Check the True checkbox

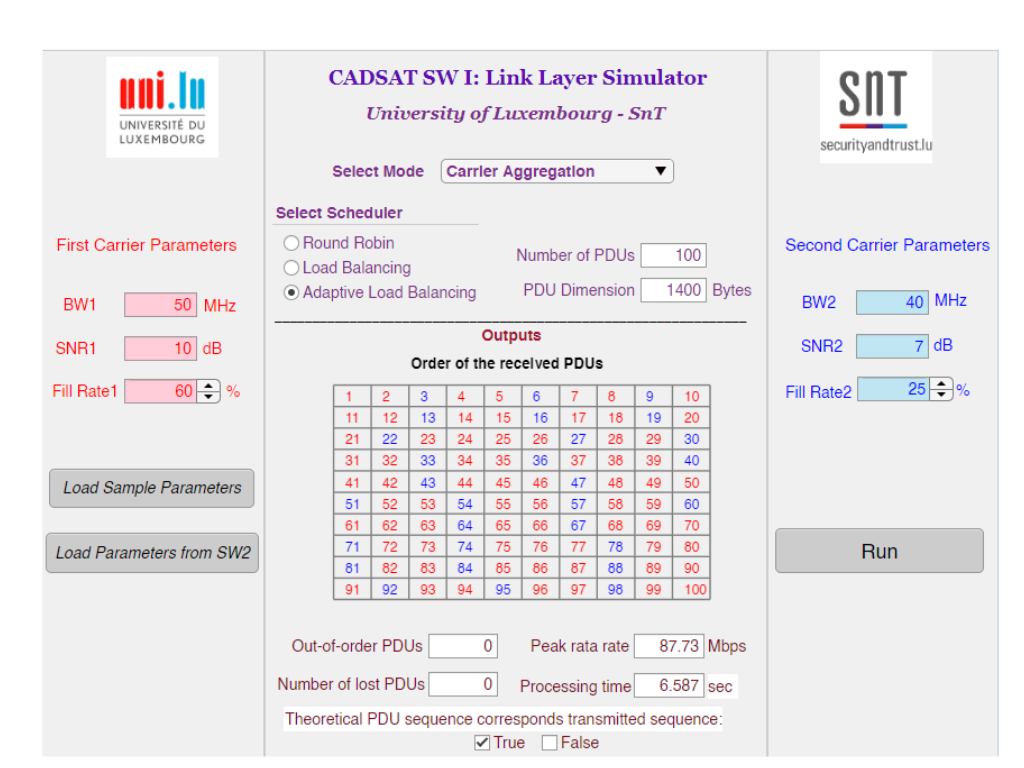pyautogui.click(x=482, y=742)
